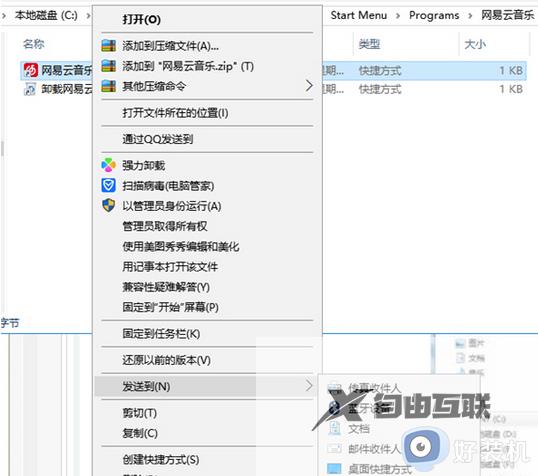This screenshot has height=476, width=538.
Task: Choose 以管理员身份运行(A)
Action: click(x=172, y=206)
